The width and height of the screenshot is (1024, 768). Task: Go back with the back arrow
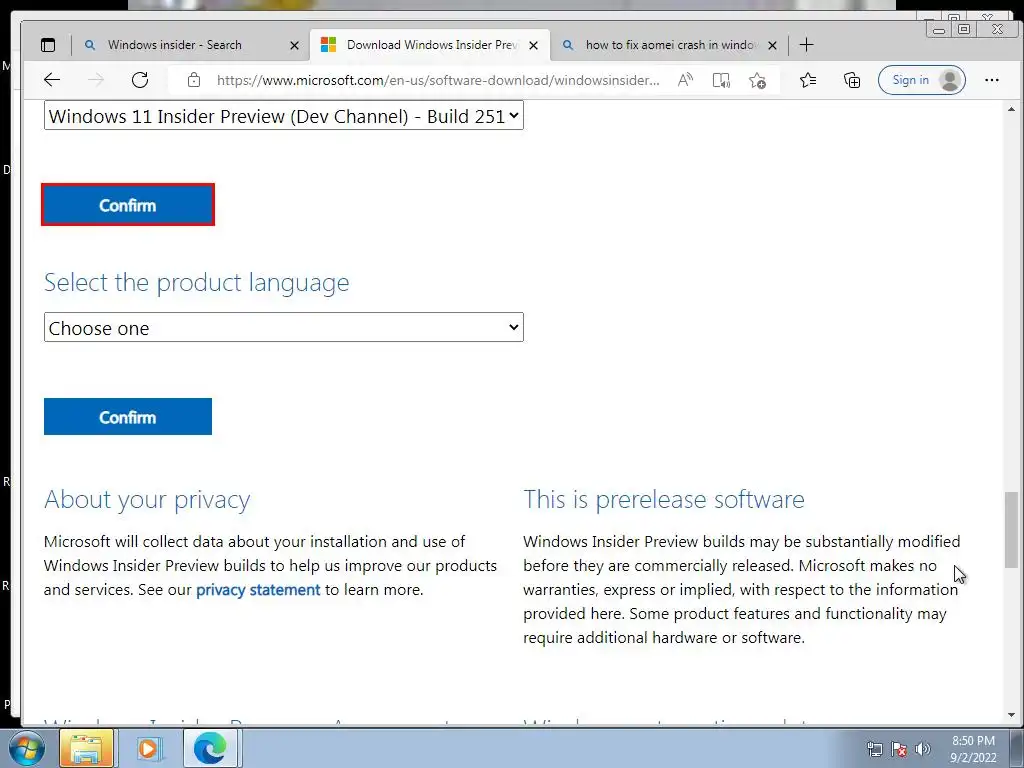52,80
